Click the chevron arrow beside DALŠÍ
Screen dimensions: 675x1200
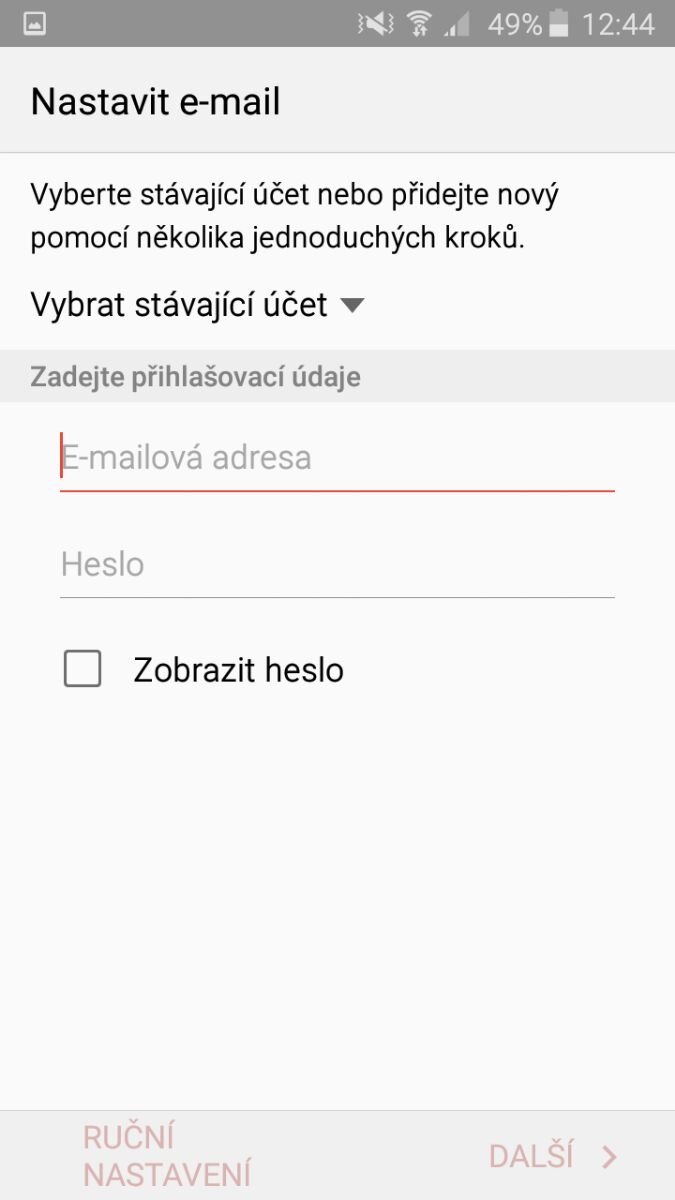point(609,1158)
